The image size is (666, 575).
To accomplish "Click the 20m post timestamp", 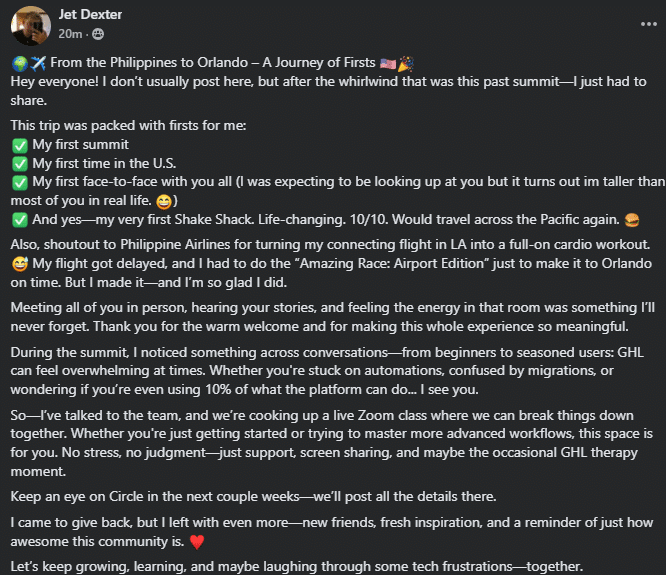I will pos(69,34).
